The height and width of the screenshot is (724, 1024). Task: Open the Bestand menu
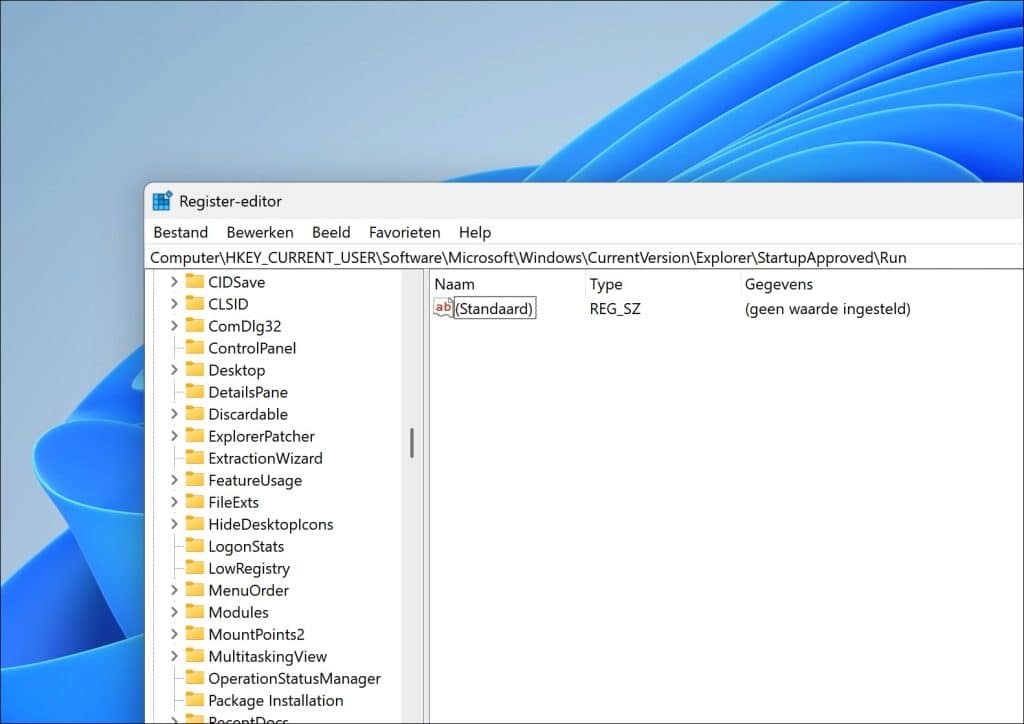tap(180, 232)
